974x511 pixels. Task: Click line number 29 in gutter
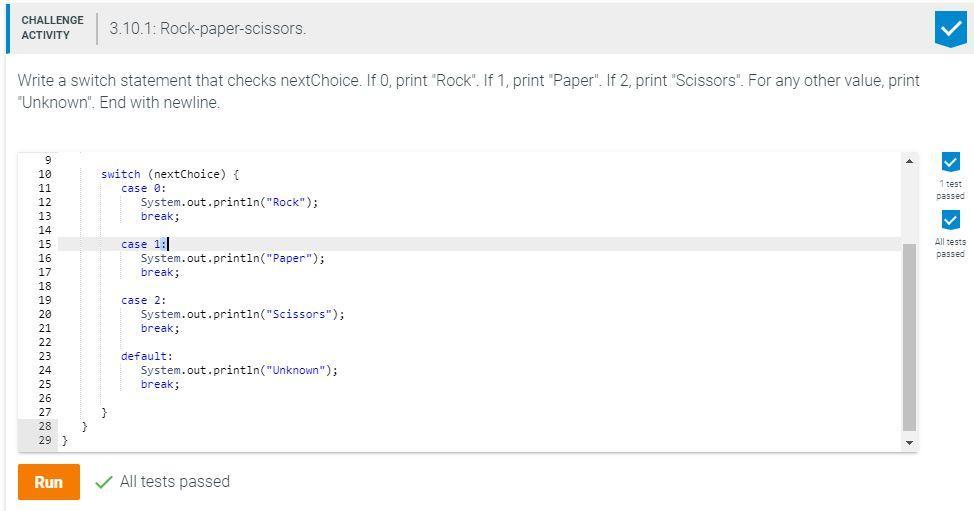44,440
